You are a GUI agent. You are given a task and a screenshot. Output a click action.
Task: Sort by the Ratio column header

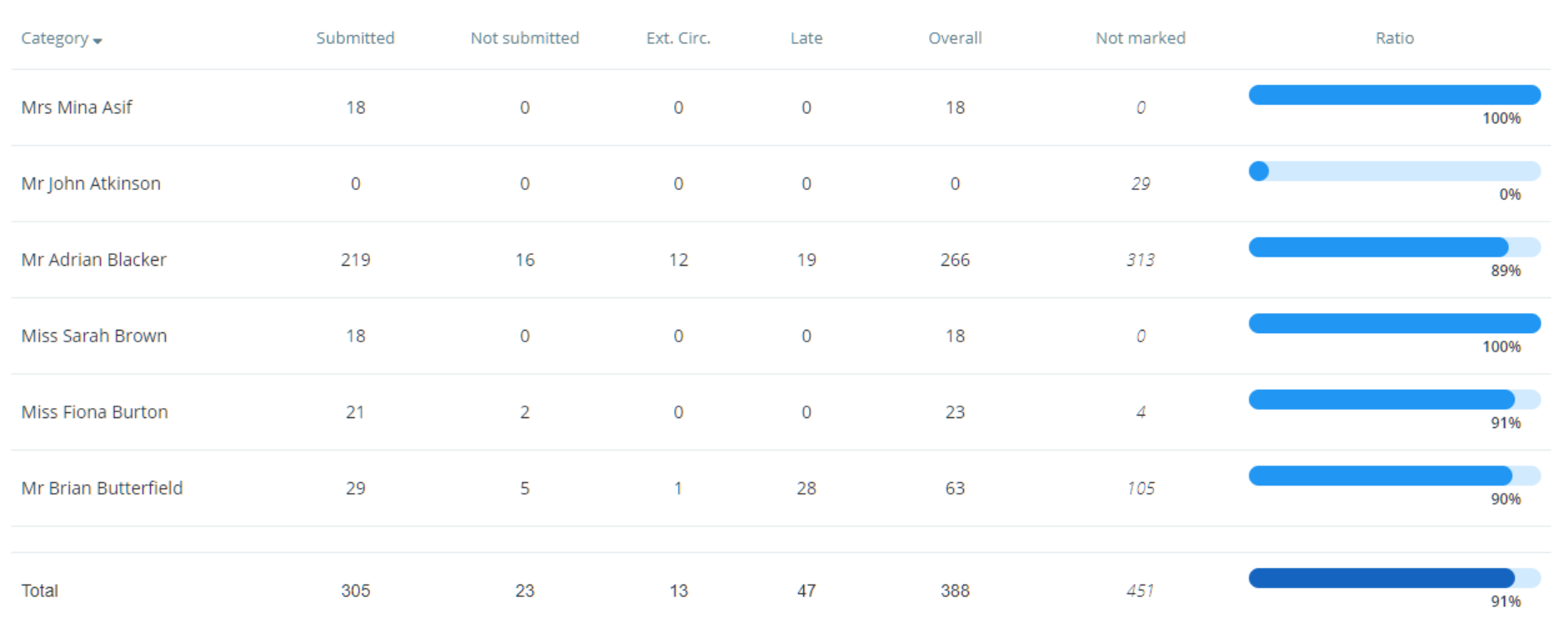[1394, 37]
